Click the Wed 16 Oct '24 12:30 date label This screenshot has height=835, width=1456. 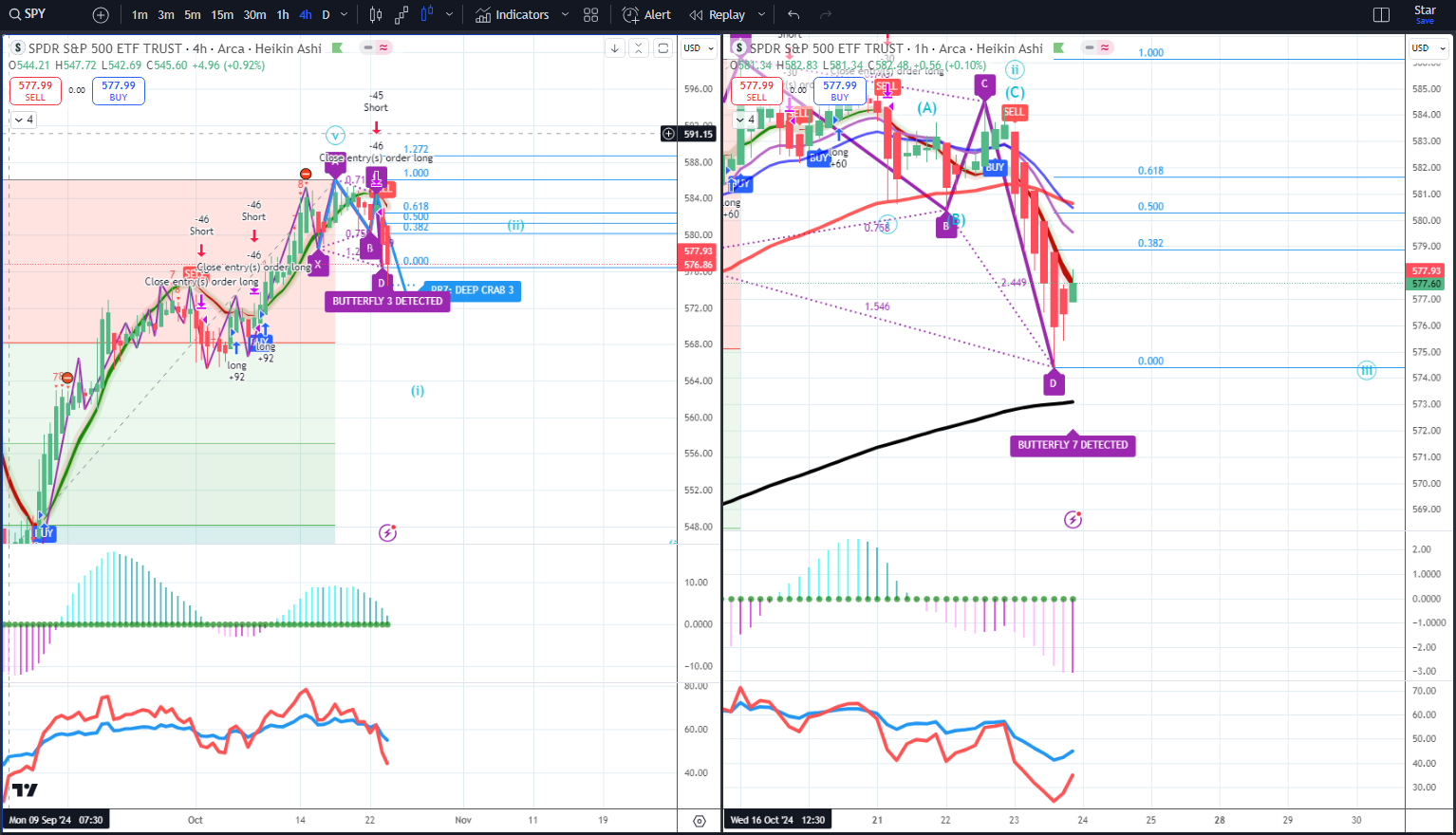[776, 820]
